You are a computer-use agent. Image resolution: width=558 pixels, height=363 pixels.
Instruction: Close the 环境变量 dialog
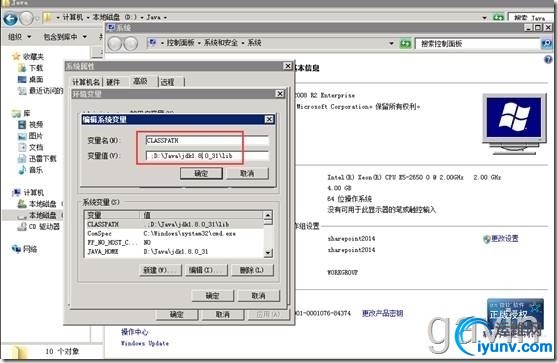pos(280,94)
